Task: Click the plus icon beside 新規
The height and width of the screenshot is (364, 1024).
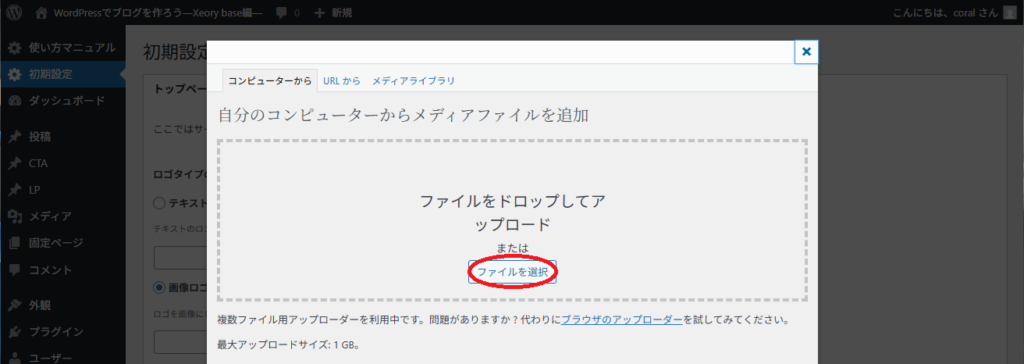Action: pos(319,12)
